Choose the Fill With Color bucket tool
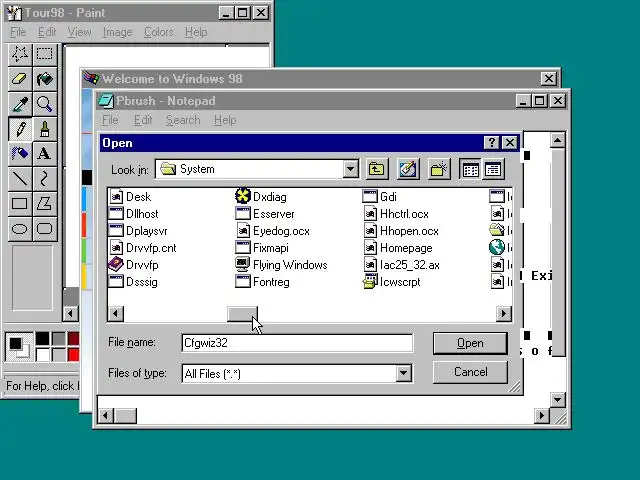The height and width of the screenshot is (480, 640). pyautogui.click(x=44, y=79)
